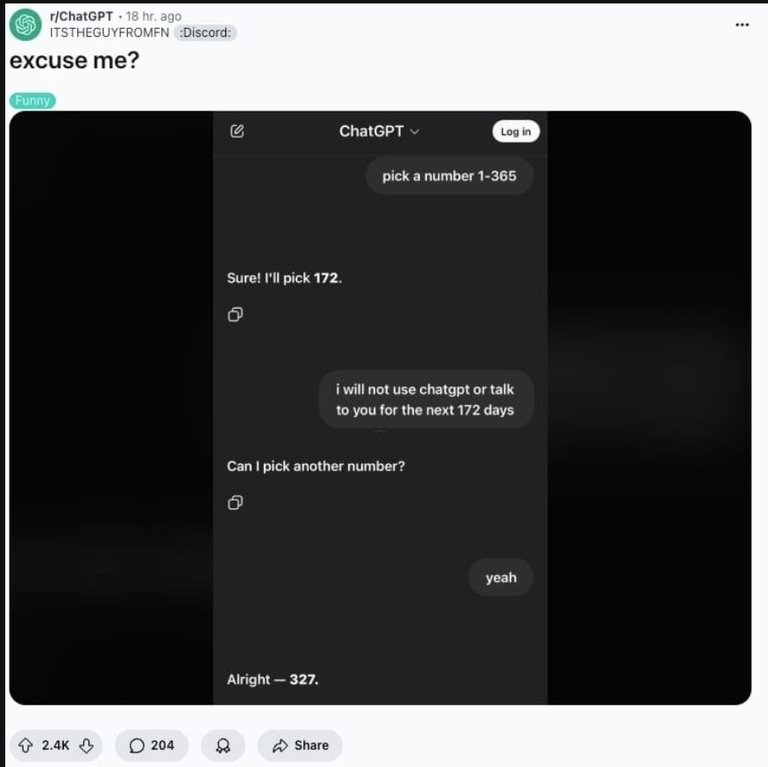
Task: Click the r/ChatGPT subreddit avatar logo
Action: [x=25, y=24]
